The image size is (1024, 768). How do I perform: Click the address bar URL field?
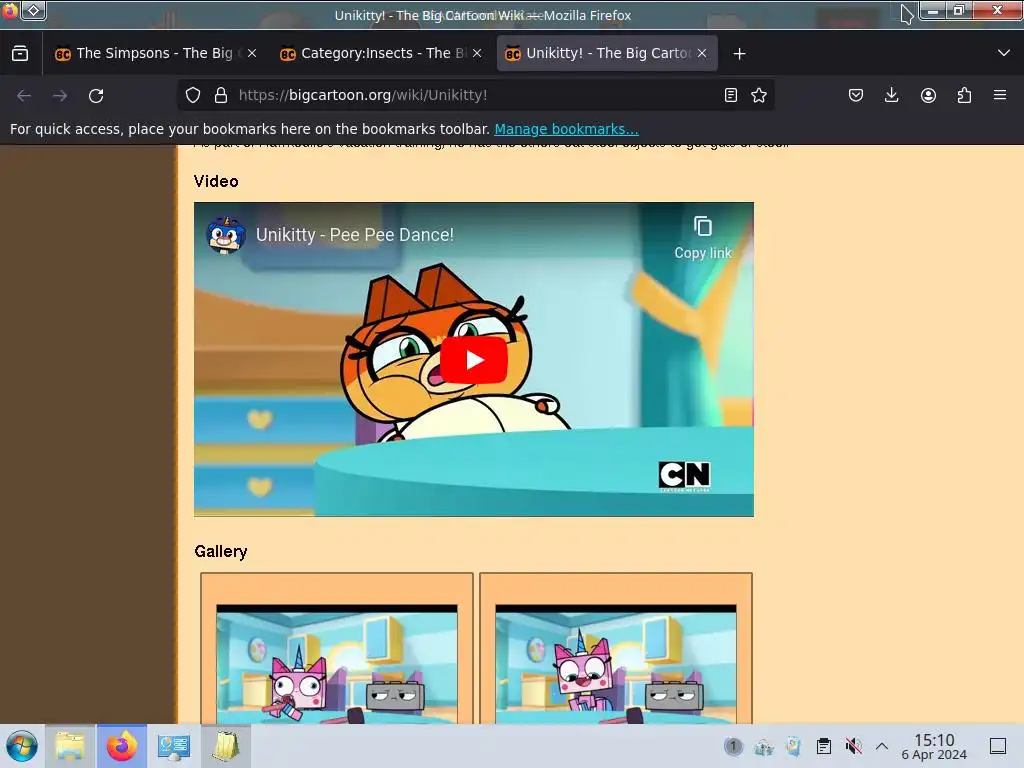(x=473, y=95)
